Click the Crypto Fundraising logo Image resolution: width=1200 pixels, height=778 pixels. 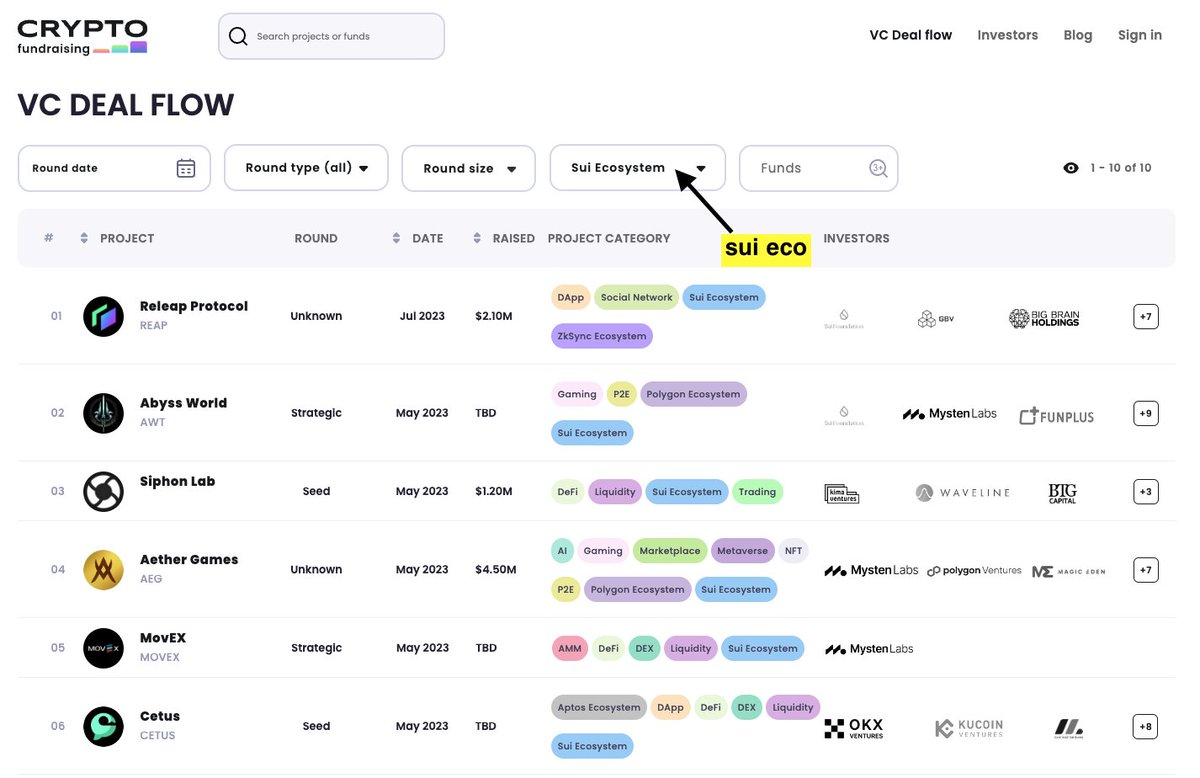click(x=83, y=37)
